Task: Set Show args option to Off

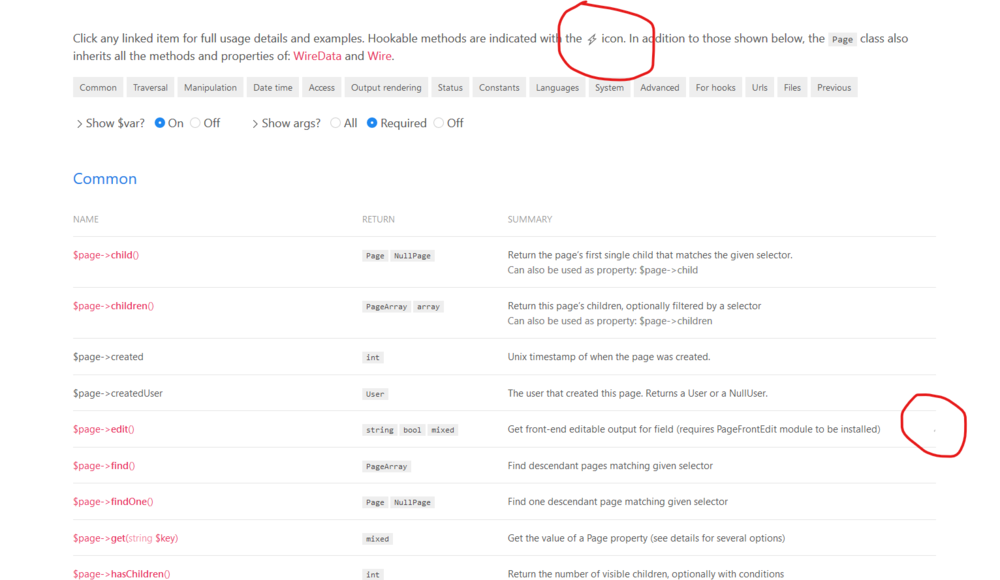Action: 439,123
